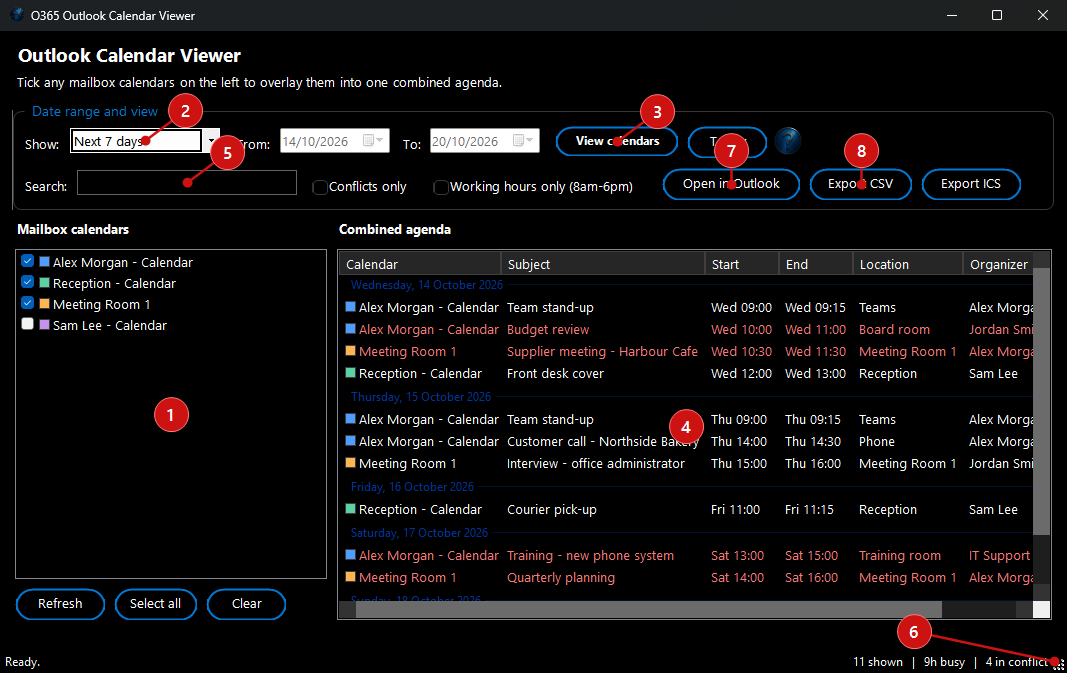Screen dimensions: 1067x673
Task: Refresh the mailbox calendars list
Action: [61, 604]
